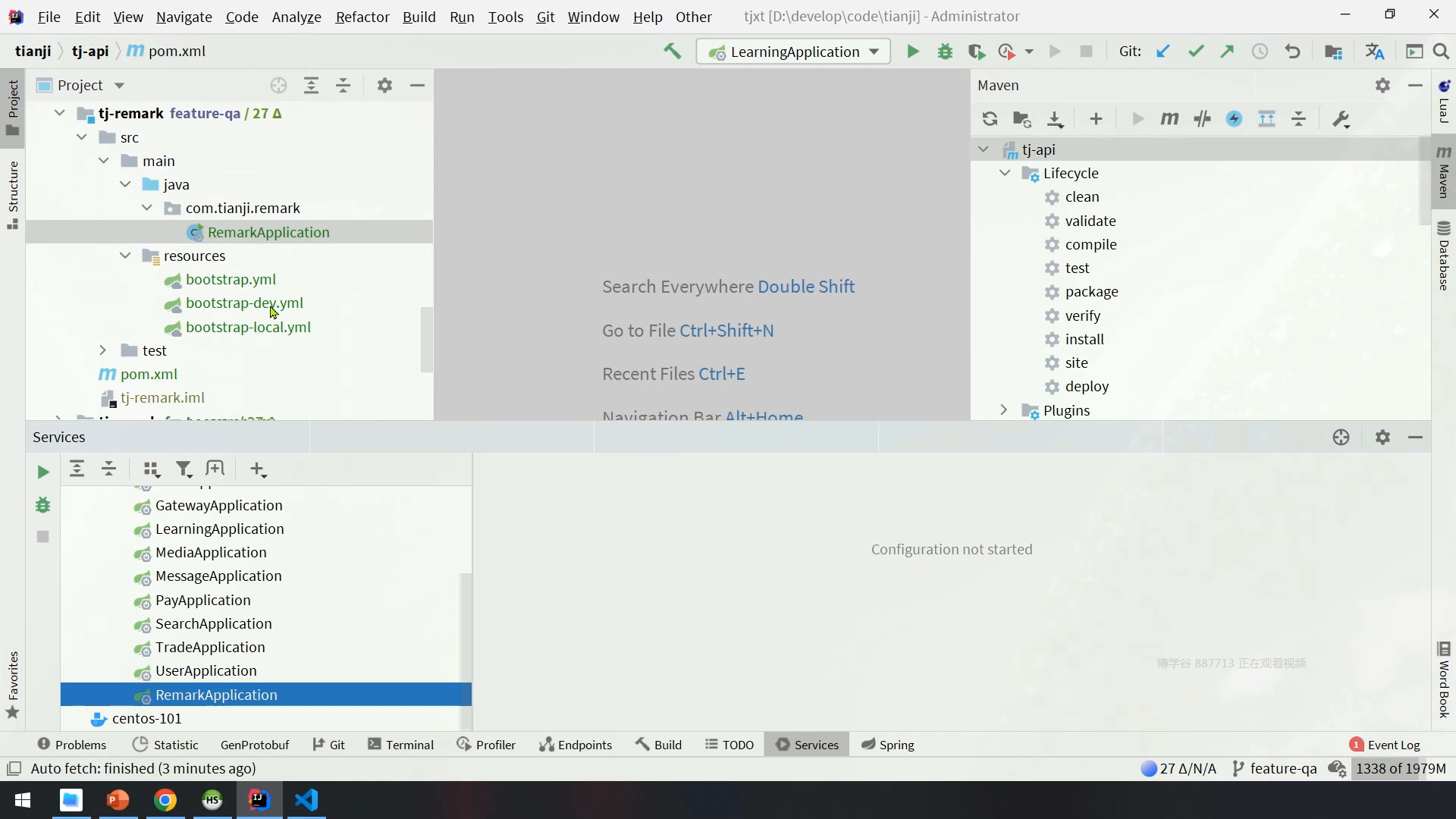
Task: Click memory indicator 1338 of 1979M
Action: [x=1401, y=769]
